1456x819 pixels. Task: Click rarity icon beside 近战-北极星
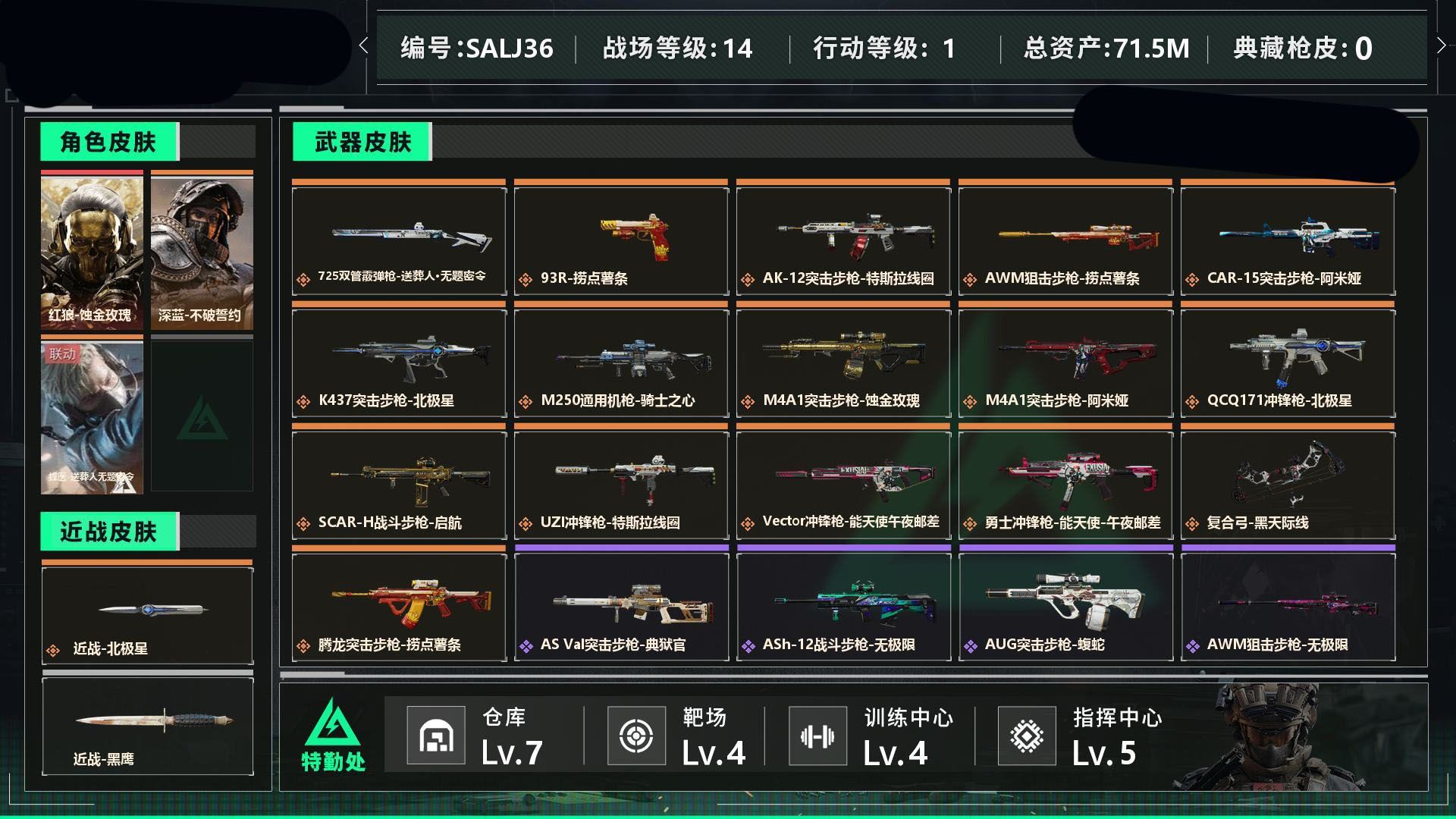53,650
